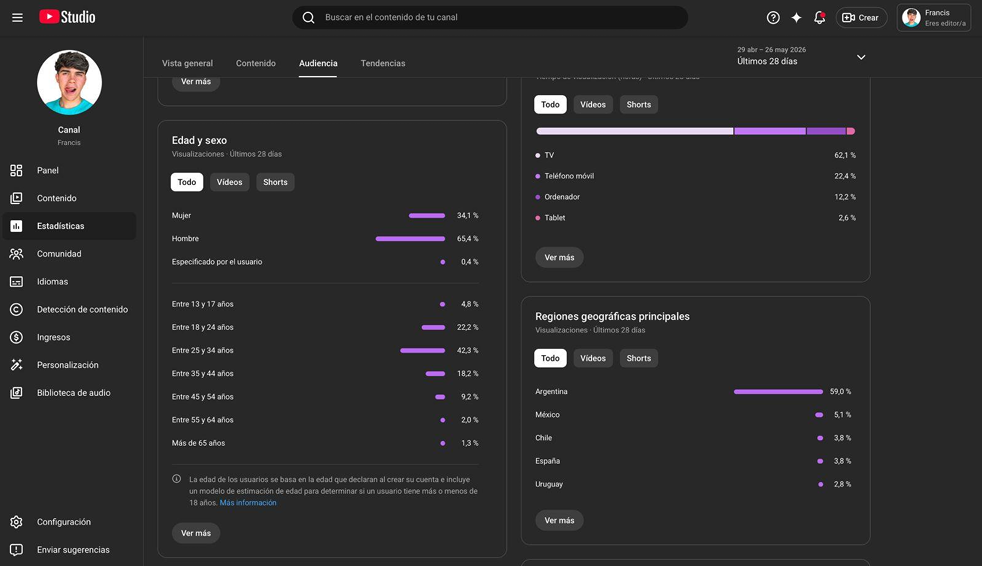Click the Tablet legend entry

(550, 218)
